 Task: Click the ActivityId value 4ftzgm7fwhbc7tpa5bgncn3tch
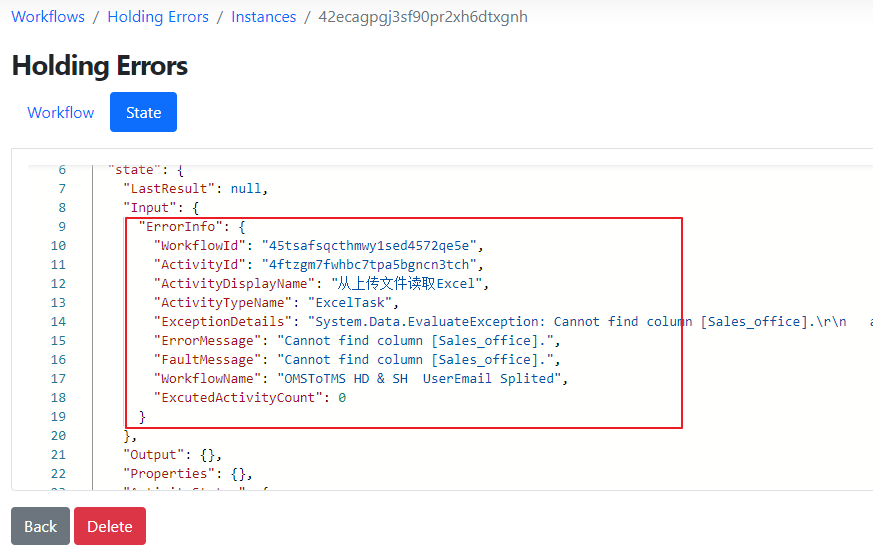tap(369, 265)
